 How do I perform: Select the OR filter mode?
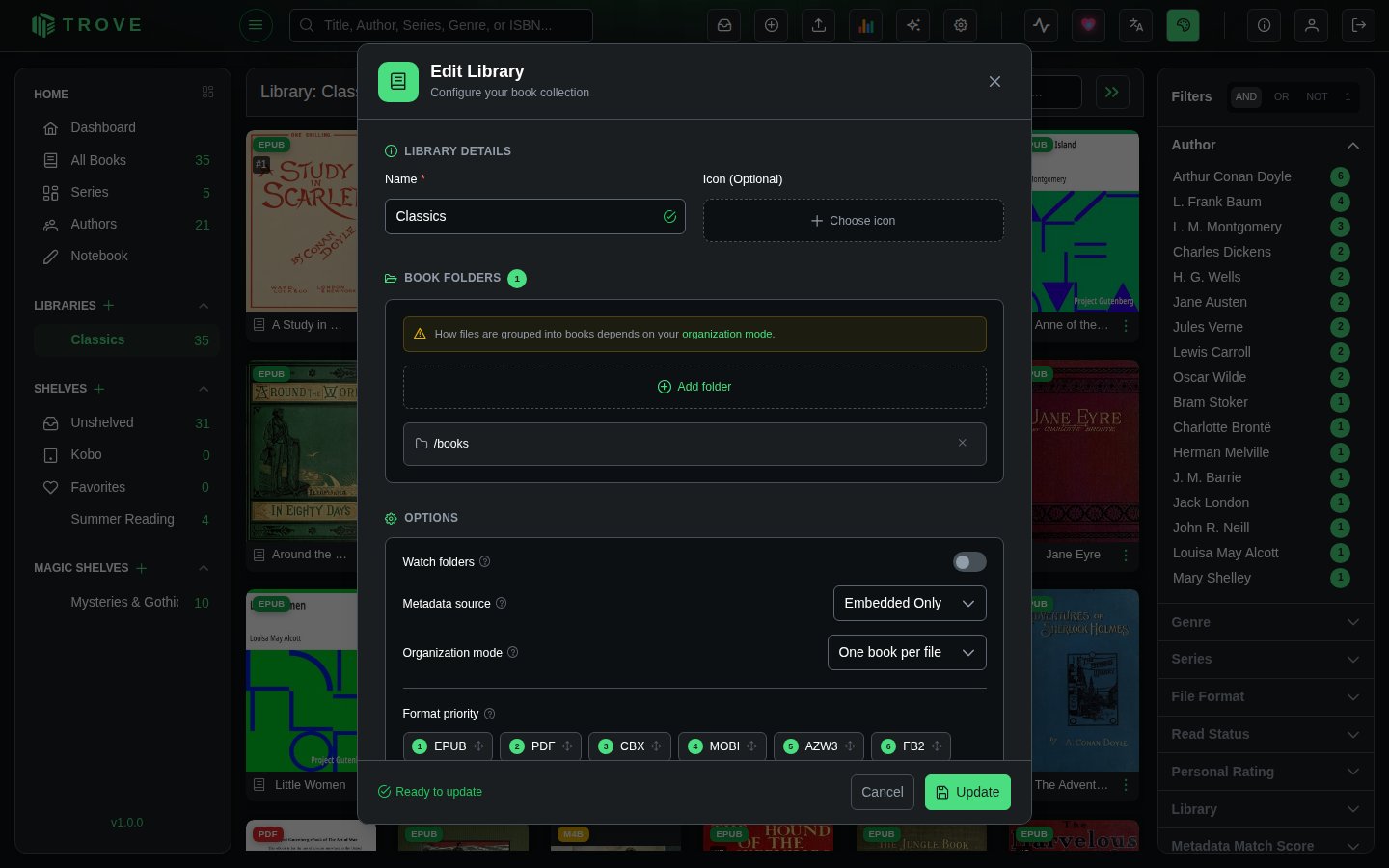pos(1281,96)
